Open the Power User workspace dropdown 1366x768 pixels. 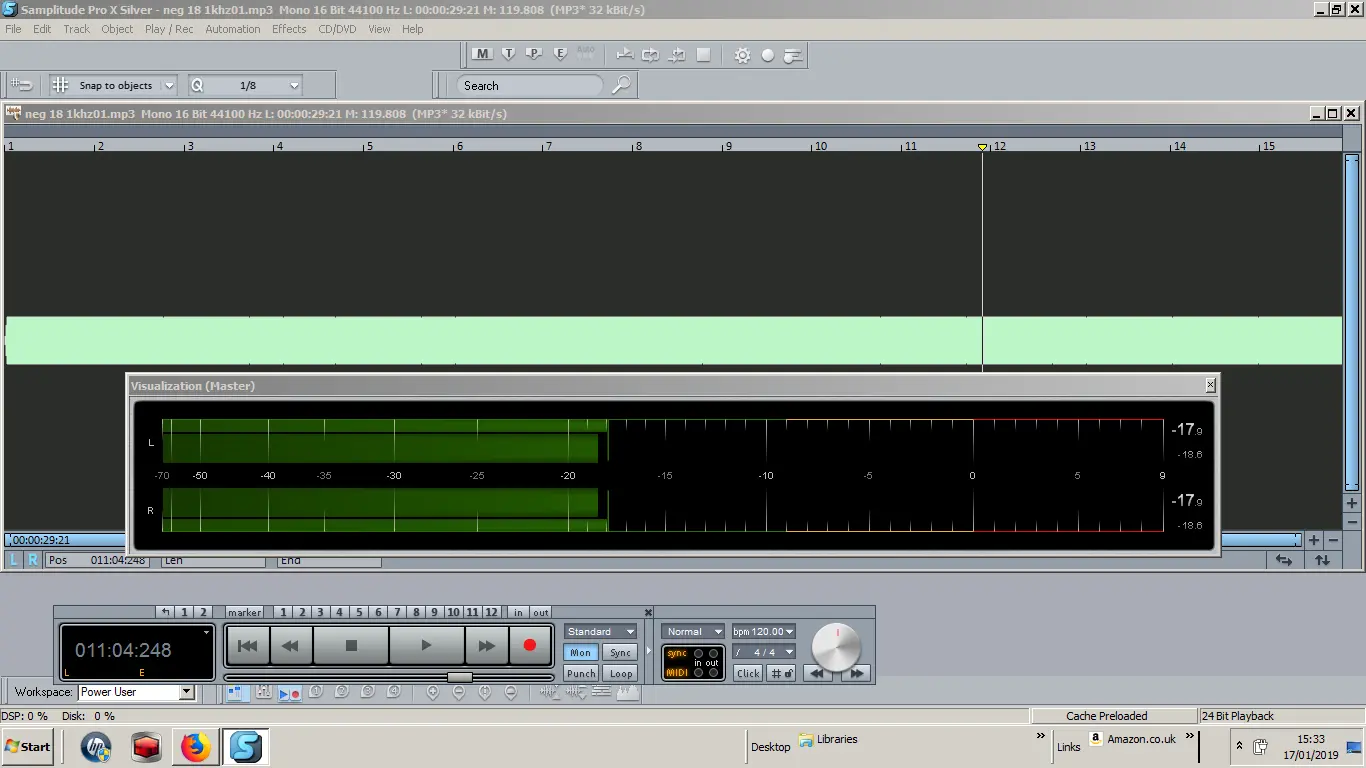[x=186, y=692]
